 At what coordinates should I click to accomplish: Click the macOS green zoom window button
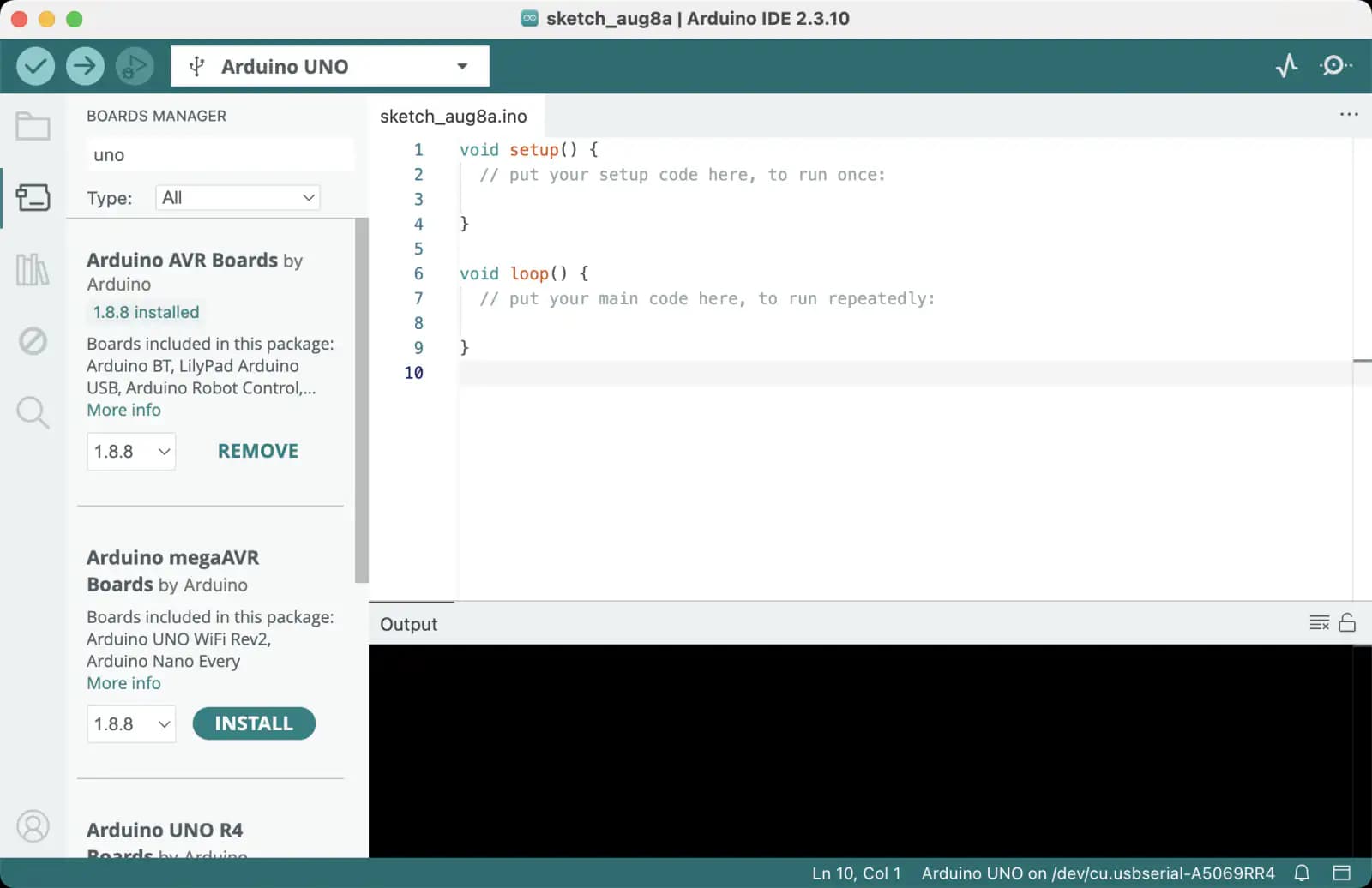75,19
